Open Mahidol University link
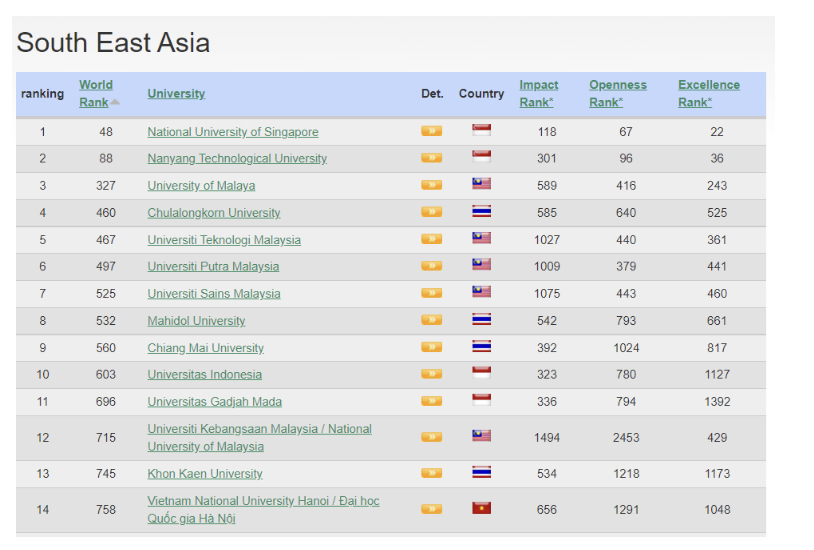The width and height of the screenshot is (814, 550). point(196,320)
